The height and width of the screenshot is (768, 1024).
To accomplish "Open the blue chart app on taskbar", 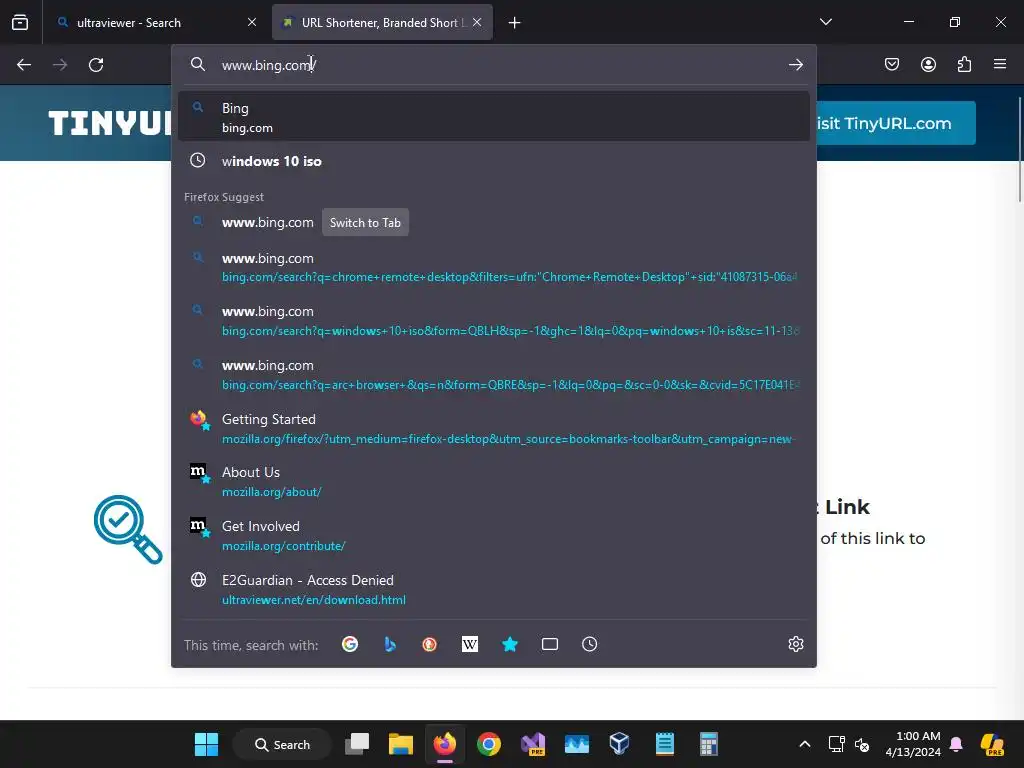I will (577, 744).
